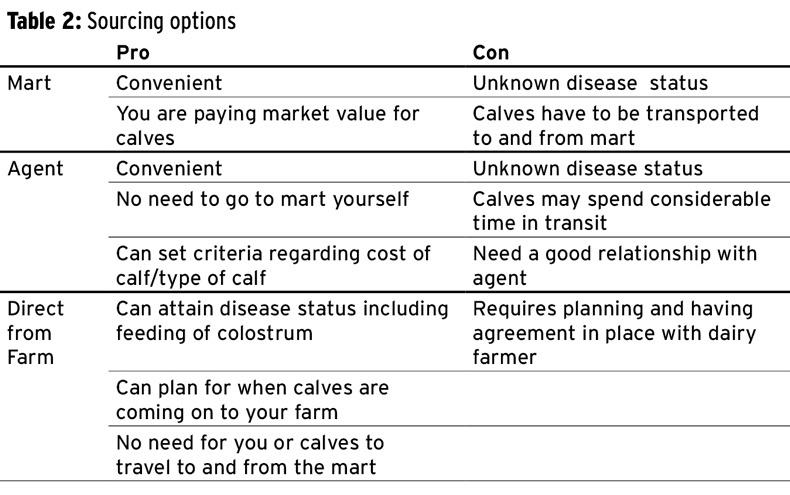This screenshot has height=495, width=790.
Task: Select "Calves may spend considerable time in transit"
Action: [x=621, y=211]
